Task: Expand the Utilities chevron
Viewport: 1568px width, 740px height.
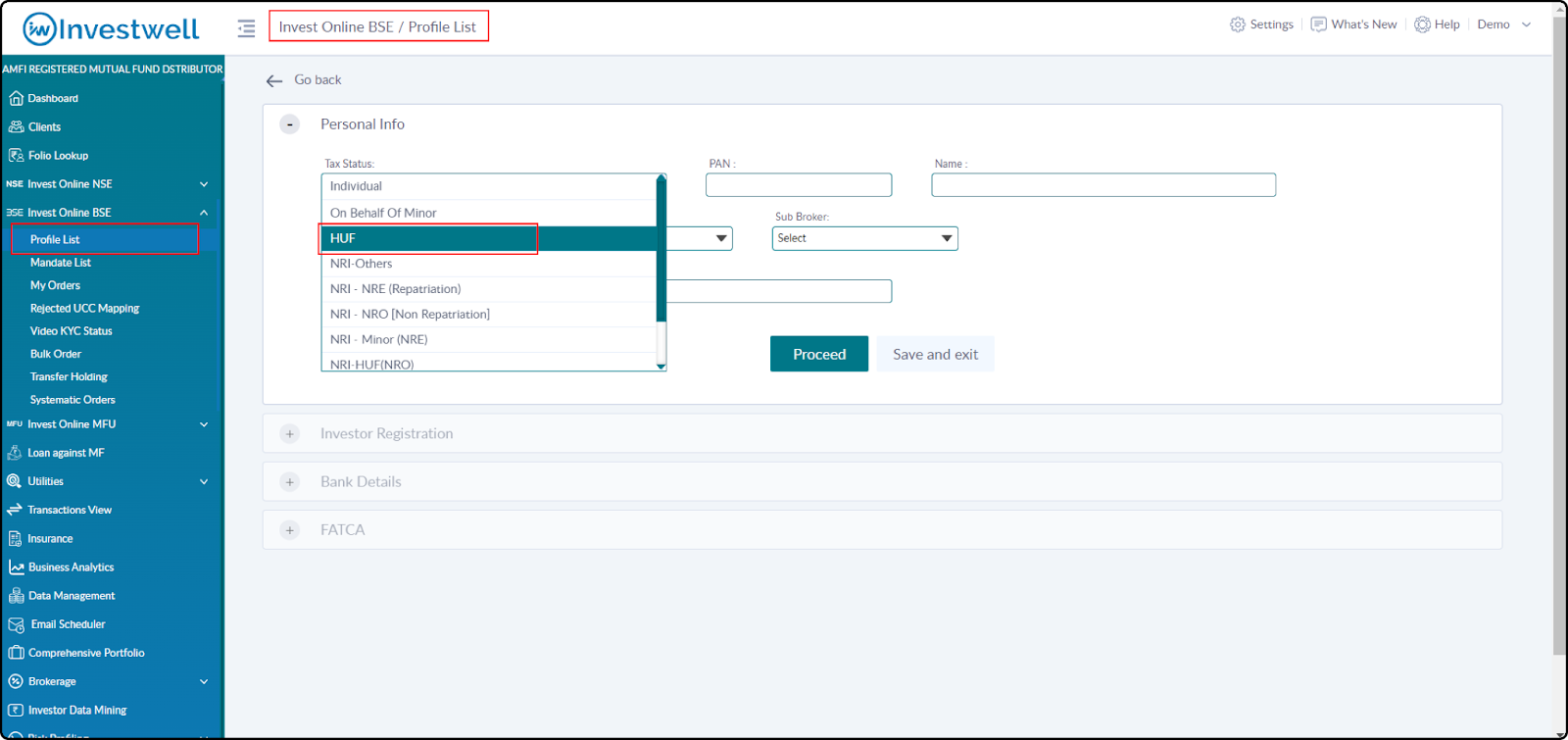Action: tap(204, 481)
